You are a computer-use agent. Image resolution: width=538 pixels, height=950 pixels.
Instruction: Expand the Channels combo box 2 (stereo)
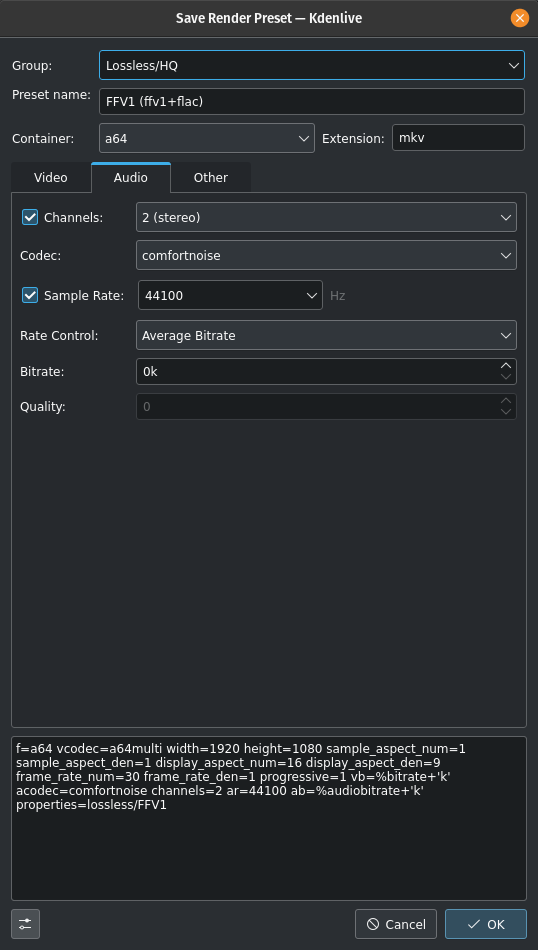click(327, 217)
